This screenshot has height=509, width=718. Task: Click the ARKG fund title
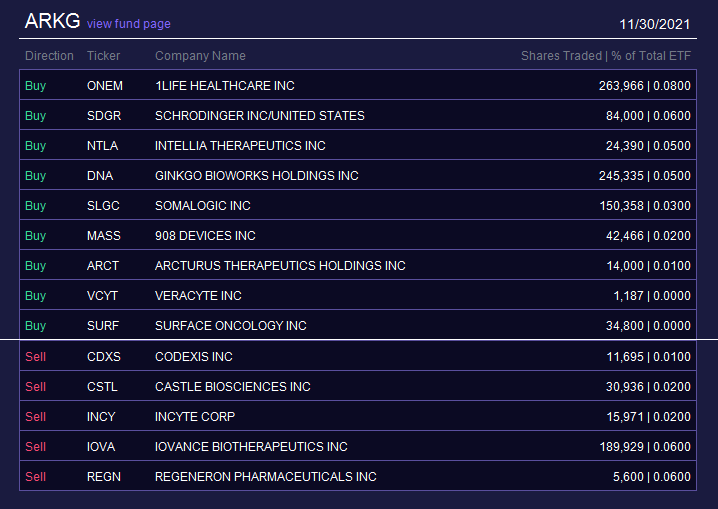point(52,21)
